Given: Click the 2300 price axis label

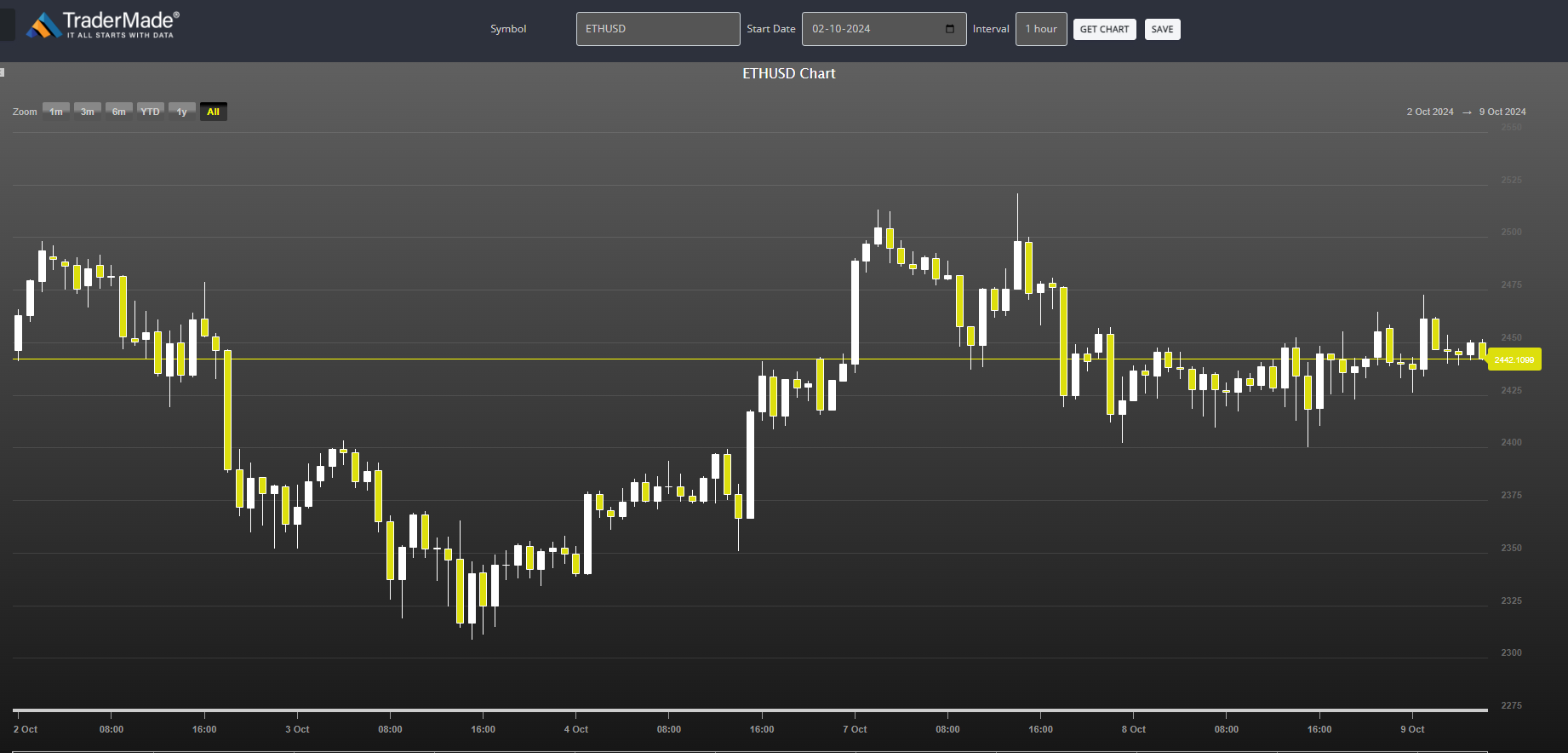Looking at the screenshot, I should point(1511,652).
